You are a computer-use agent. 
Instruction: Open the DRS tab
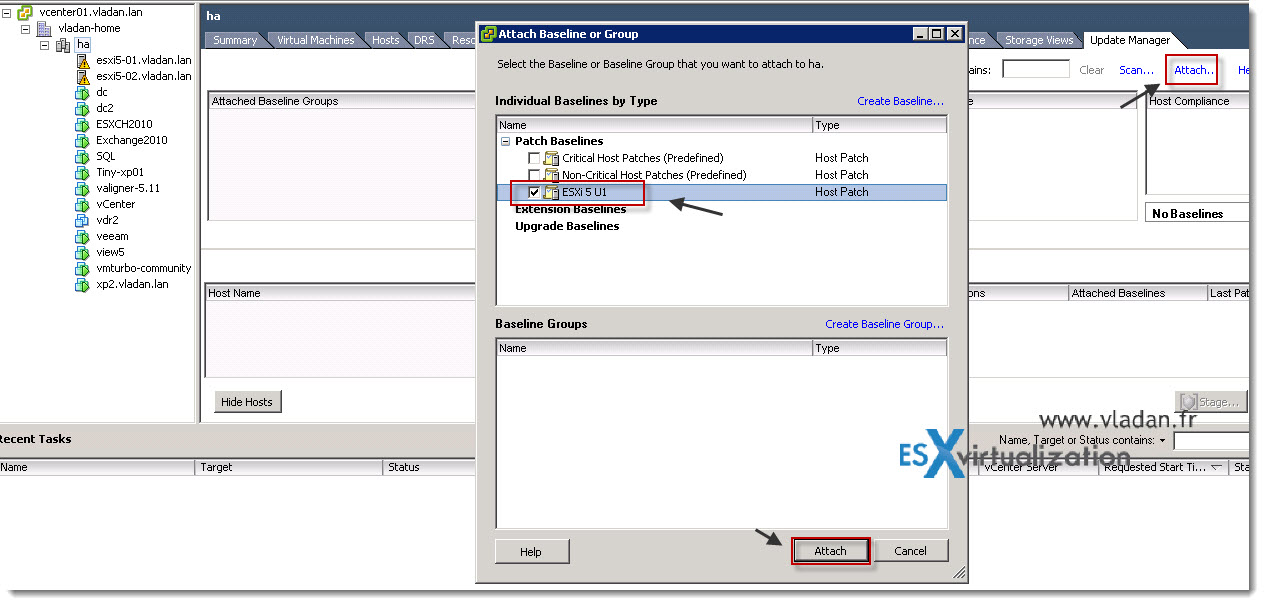pyautogui.click(x=424, y=40)
